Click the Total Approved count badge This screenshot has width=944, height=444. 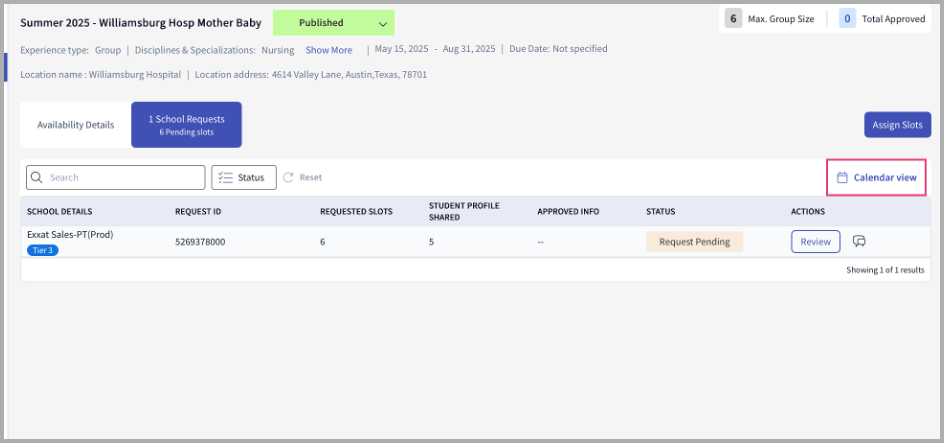[x=848, y=19]
